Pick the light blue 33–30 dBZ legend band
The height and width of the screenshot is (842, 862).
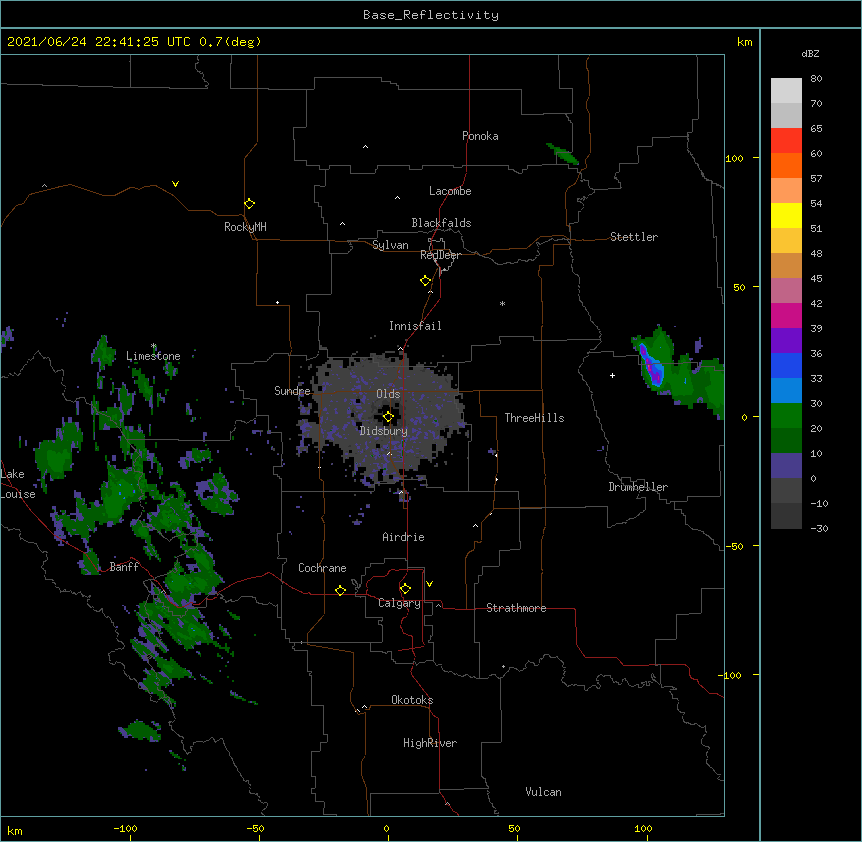786,391
